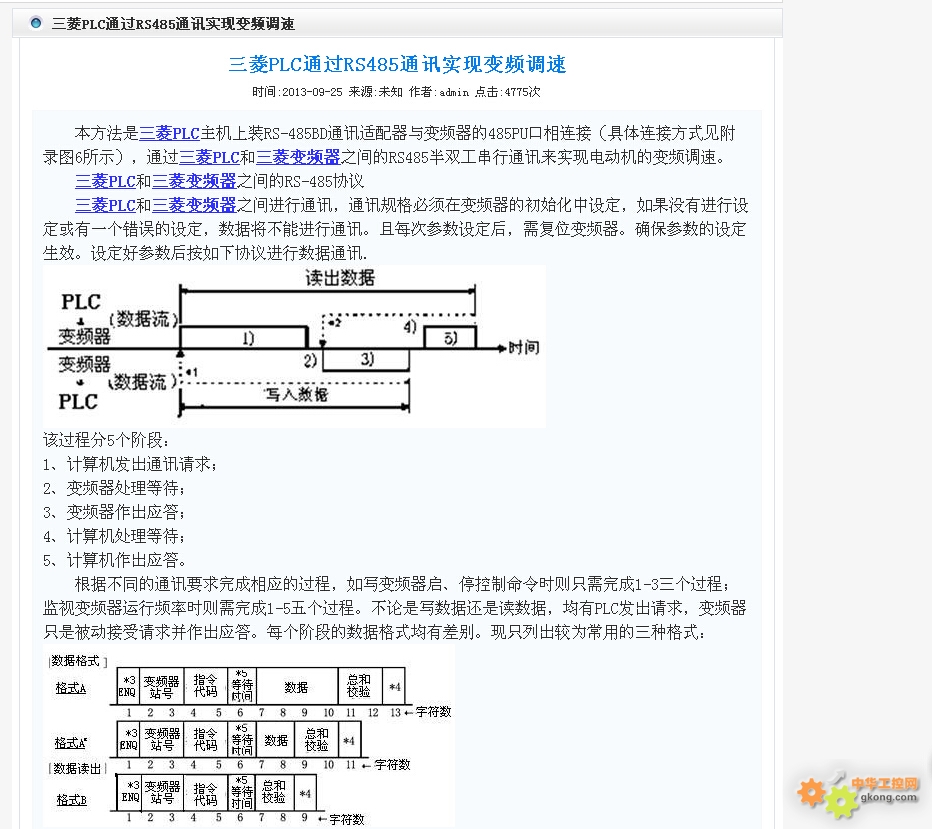This screenshot has height=829, width=932.
Task: Open 三菱PLC link before '主机上装RS-485BD'
Action: [x=169, y=133]
